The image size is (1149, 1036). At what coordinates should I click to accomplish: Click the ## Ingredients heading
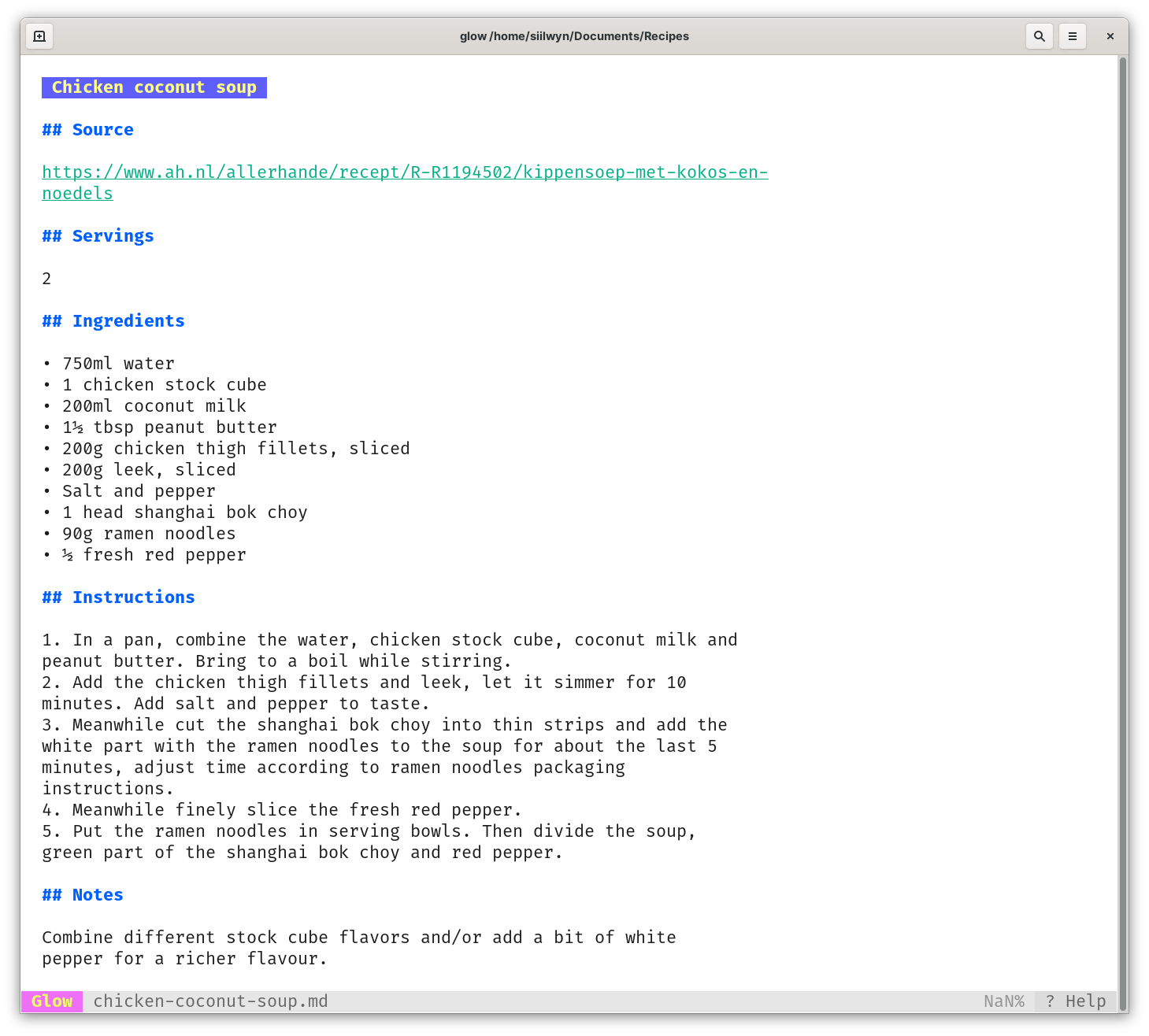coord(113,321)
